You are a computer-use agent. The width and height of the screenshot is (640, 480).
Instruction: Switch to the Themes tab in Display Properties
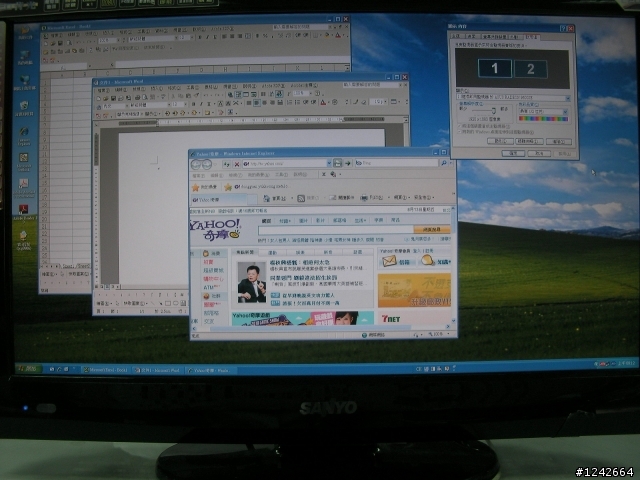[x=456, y=36]
